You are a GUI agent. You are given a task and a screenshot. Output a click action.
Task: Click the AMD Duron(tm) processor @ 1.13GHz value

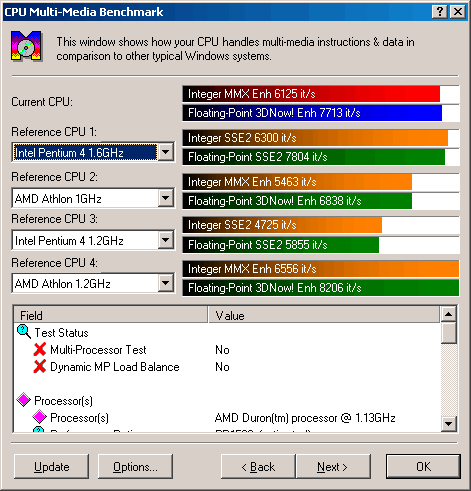coord(305,418)
